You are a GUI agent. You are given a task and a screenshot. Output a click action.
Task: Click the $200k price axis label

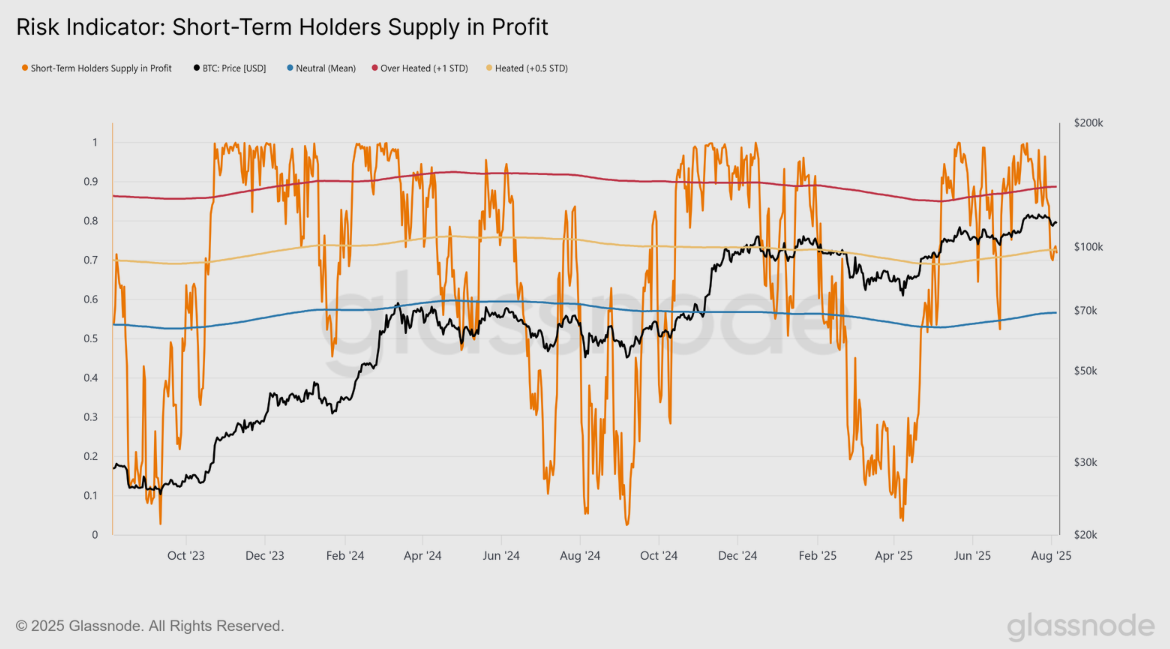click(x=1088, y=123)
